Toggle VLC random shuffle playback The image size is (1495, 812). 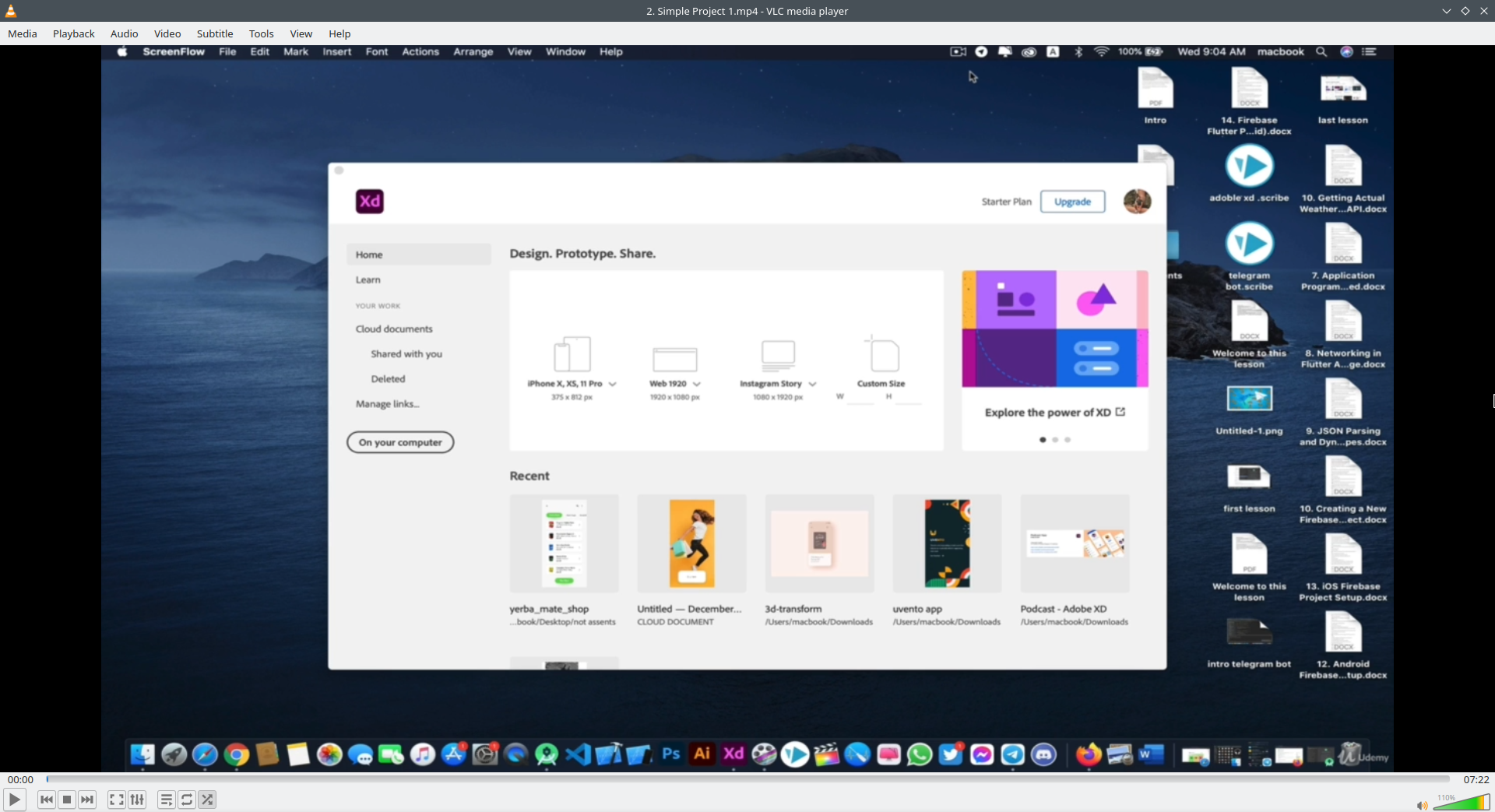coord(207,800)
